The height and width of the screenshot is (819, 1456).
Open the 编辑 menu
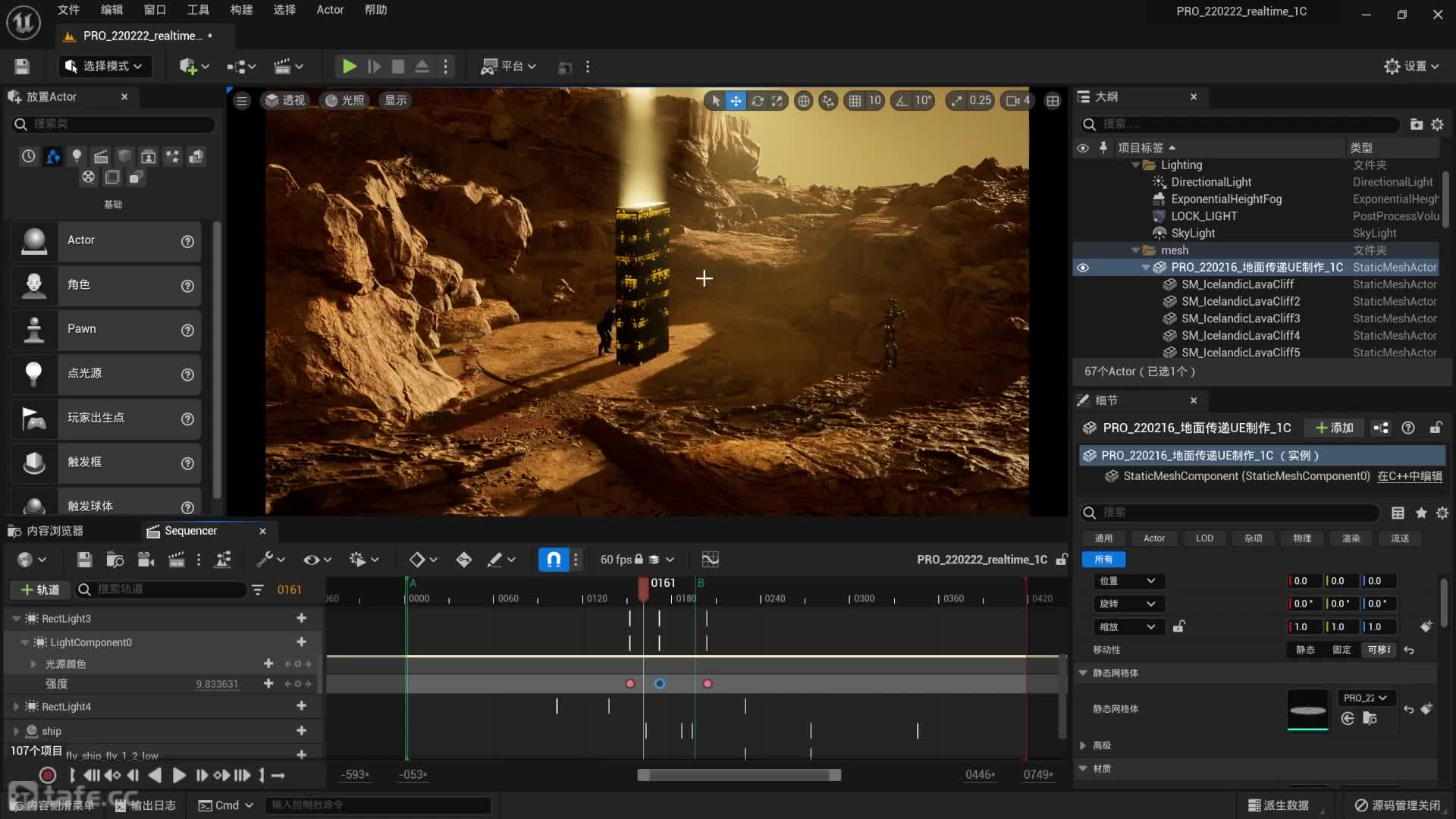(x=111, y=10)
